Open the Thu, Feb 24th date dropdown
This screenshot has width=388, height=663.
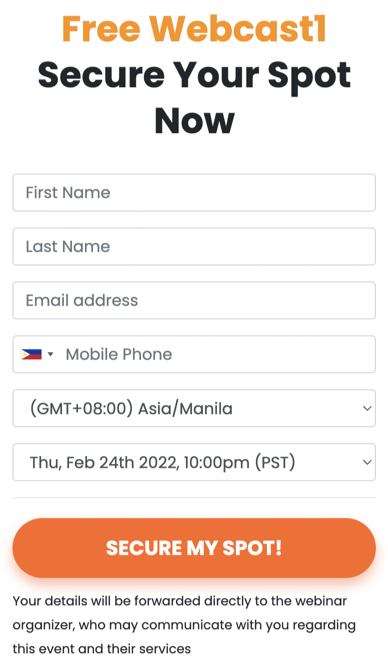click(x=194, y=462)
